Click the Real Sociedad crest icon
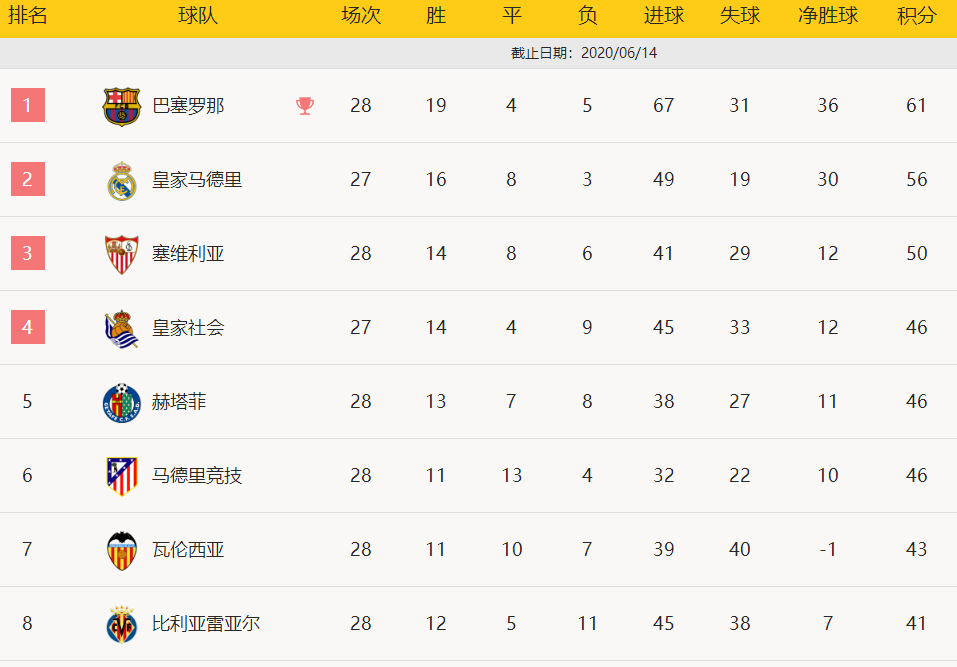Screen dimensions: 957x667 pos(121,328)
